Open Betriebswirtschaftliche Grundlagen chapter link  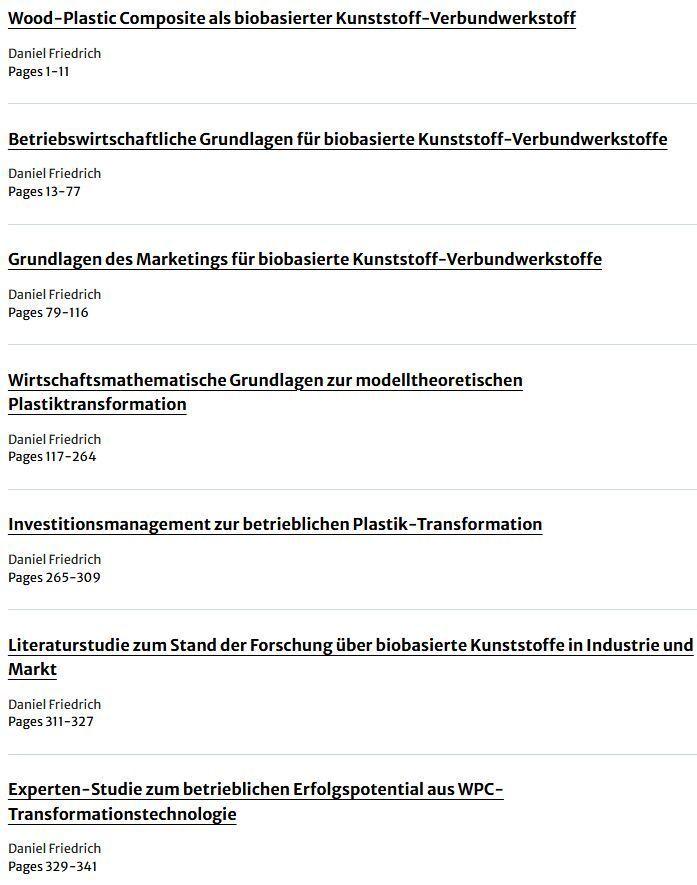coord(337,139)
